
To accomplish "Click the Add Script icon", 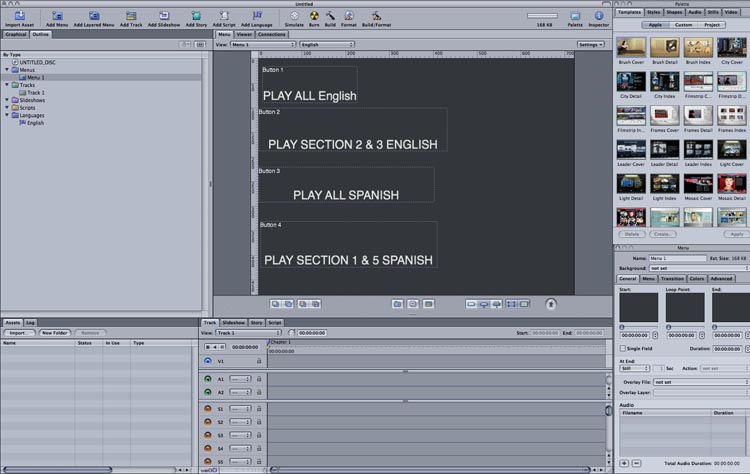I will tap(224, 16).
